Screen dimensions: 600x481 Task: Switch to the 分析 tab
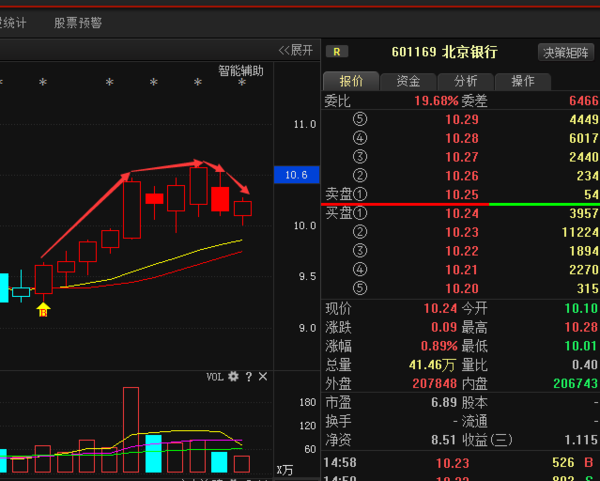pos(466,81)
